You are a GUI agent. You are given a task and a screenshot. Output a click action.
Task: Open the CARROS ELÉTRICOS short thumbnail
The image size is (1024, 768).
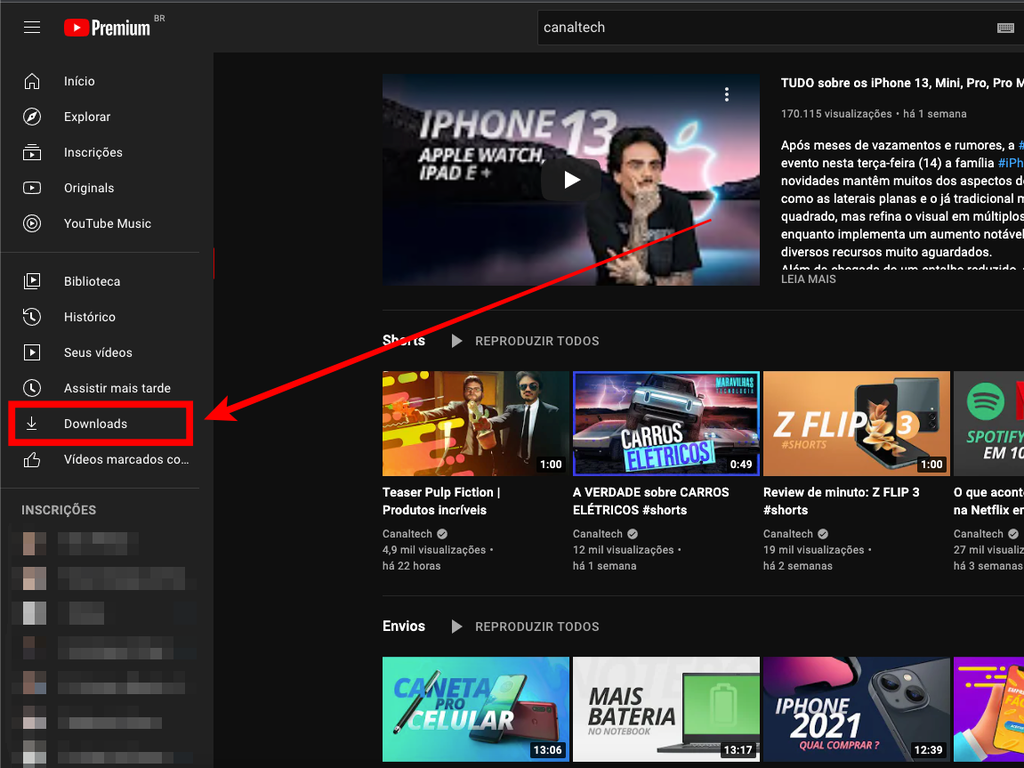666,423
